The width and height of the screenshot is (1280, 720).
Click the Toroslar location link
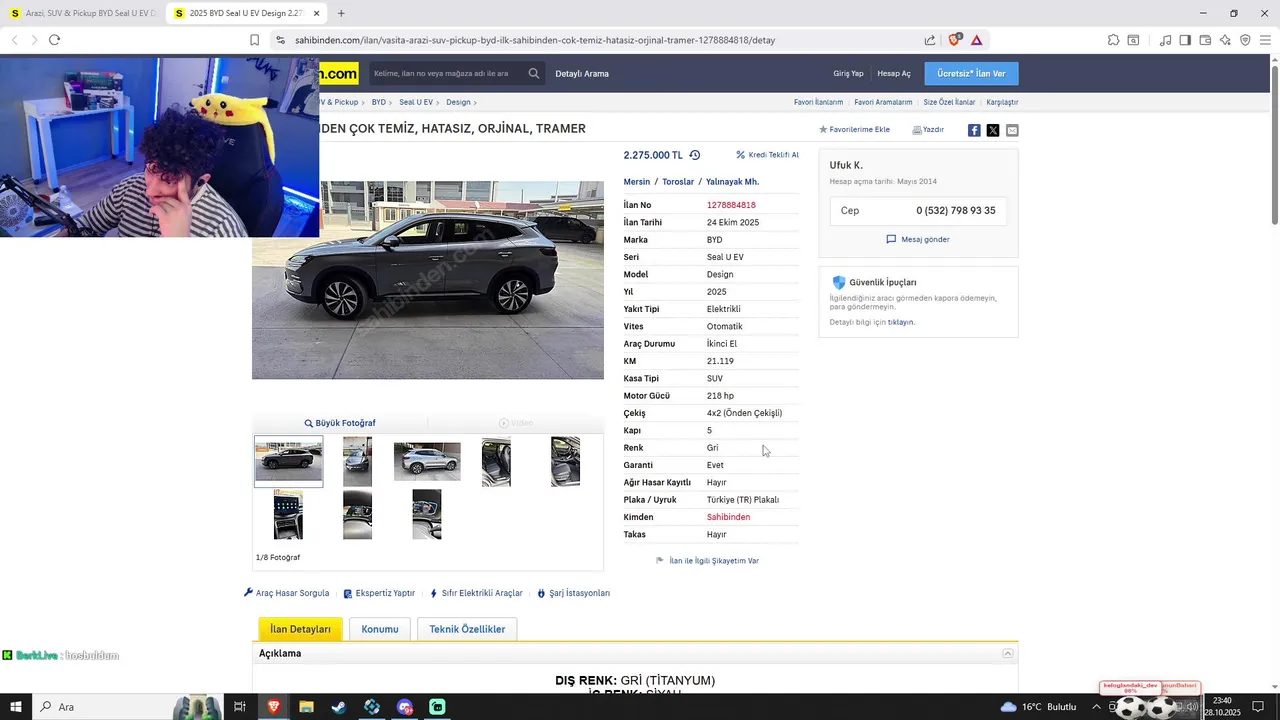(678, 182)
